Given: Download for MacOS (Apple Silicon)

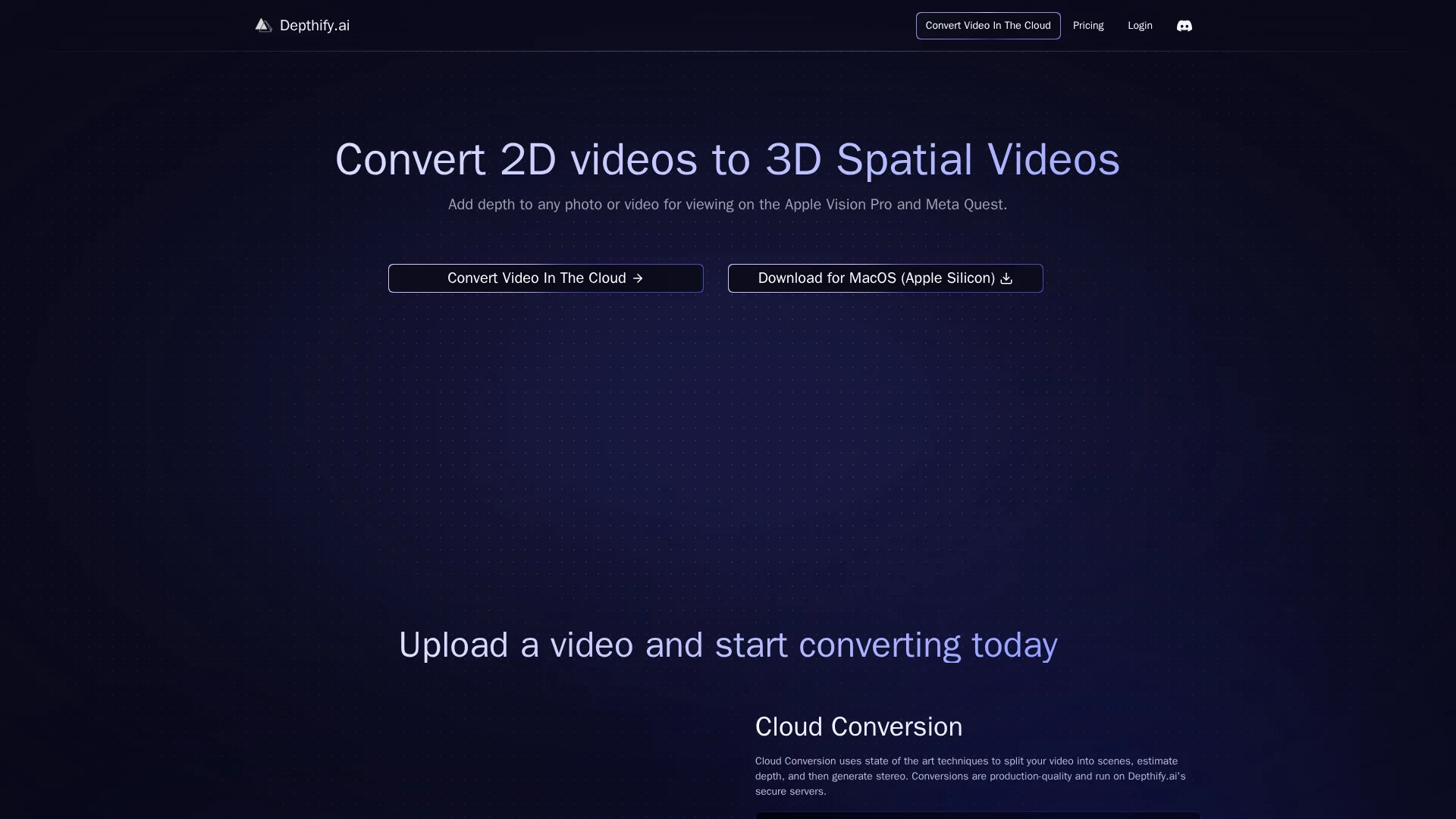Looking at the screenshot, I should [x=876, y=278].
